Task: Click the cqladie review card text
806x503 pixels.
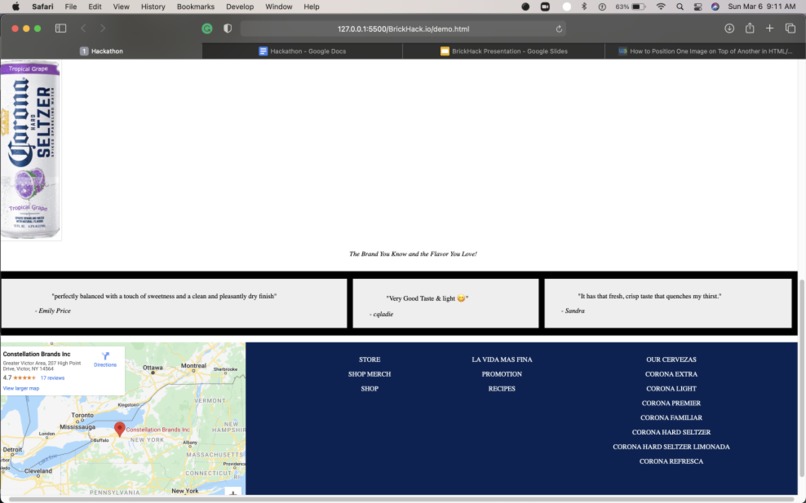Action: pyautogui.click(x=427, y=298)
